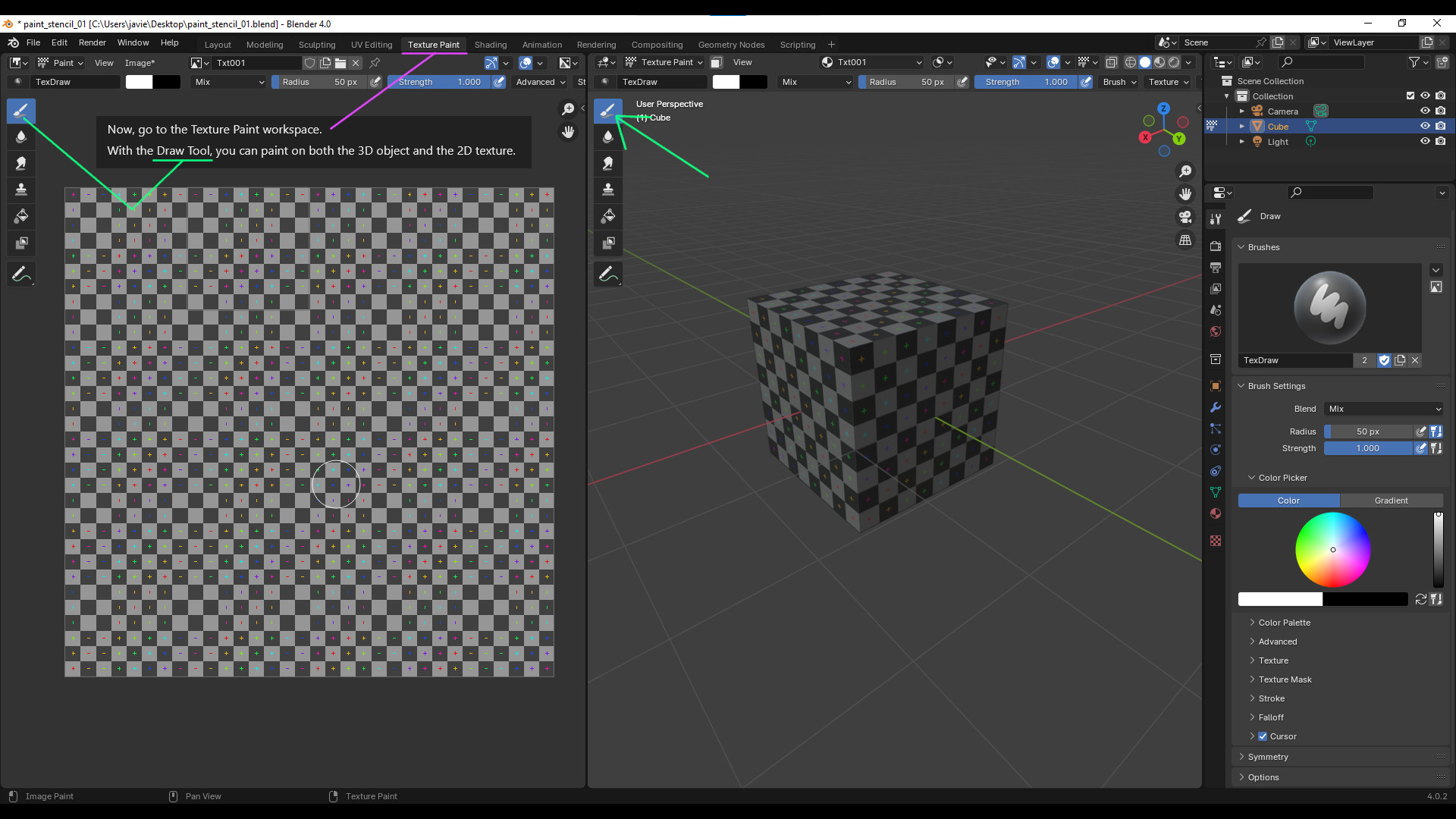Expand the Falloff section
Screen dimensions: 1456x819
tap(1271, 717)
